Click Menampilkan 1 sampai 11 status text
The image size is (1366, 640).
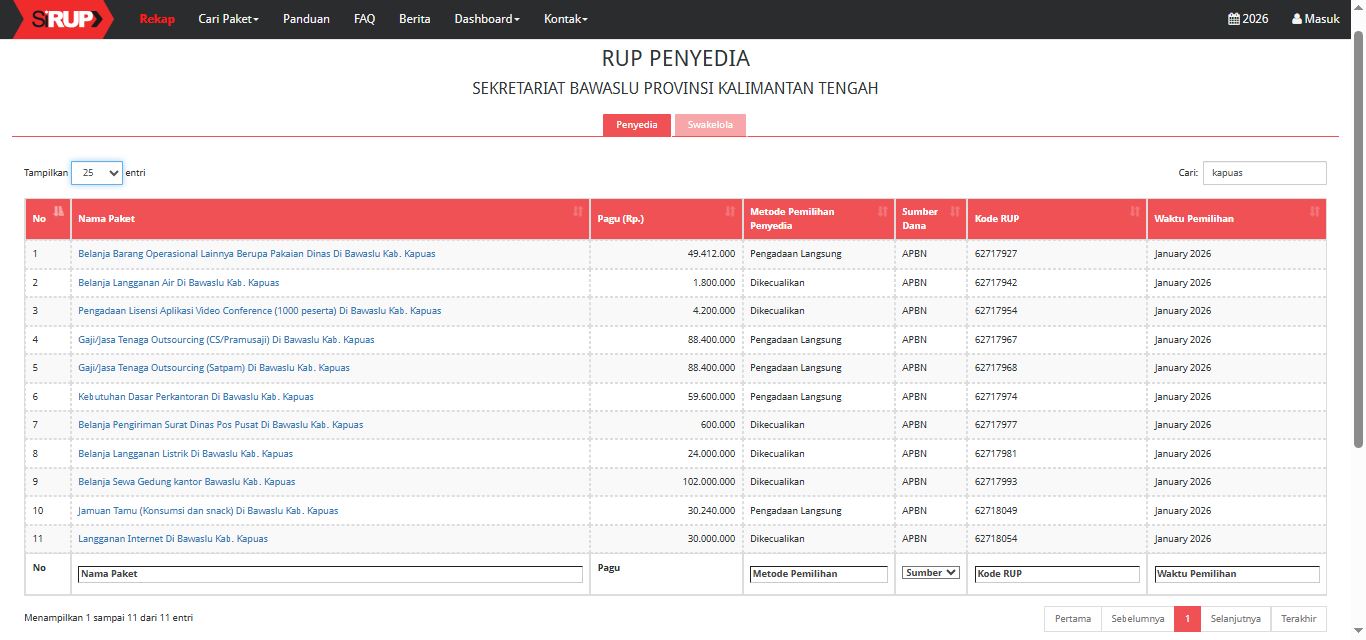click(x=108, y=618)
